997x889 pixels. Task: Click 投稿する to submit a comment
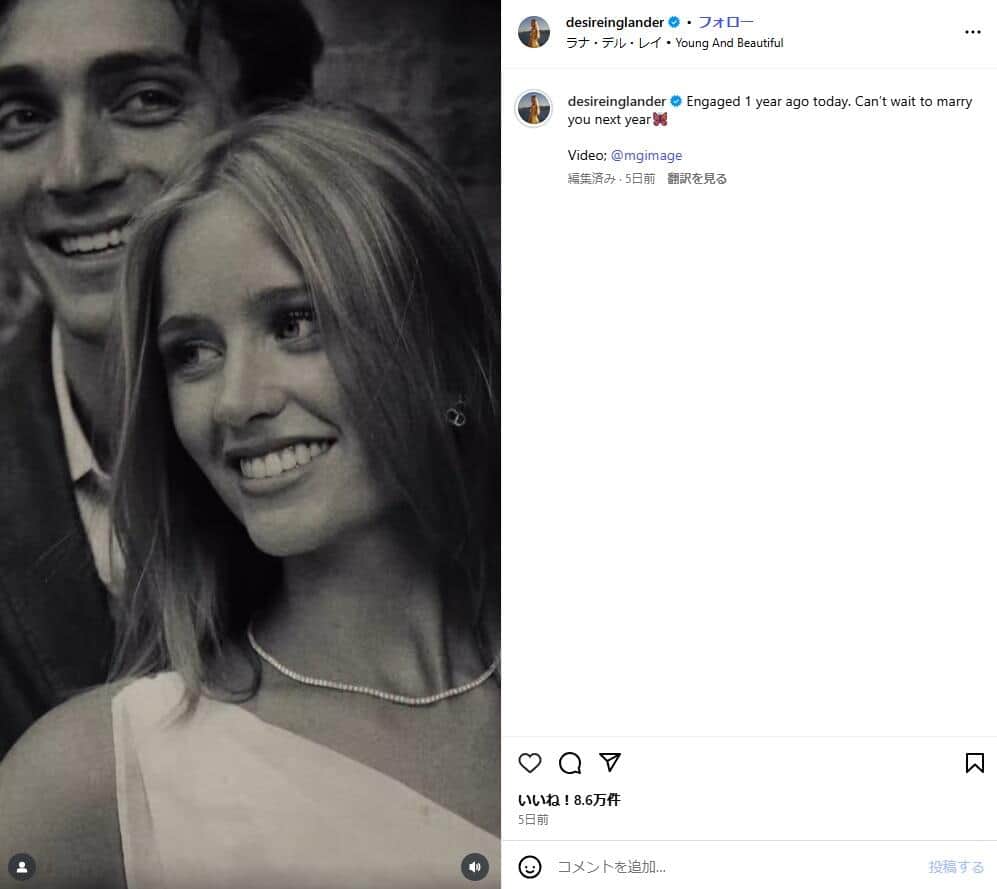[x=956, y=866]
